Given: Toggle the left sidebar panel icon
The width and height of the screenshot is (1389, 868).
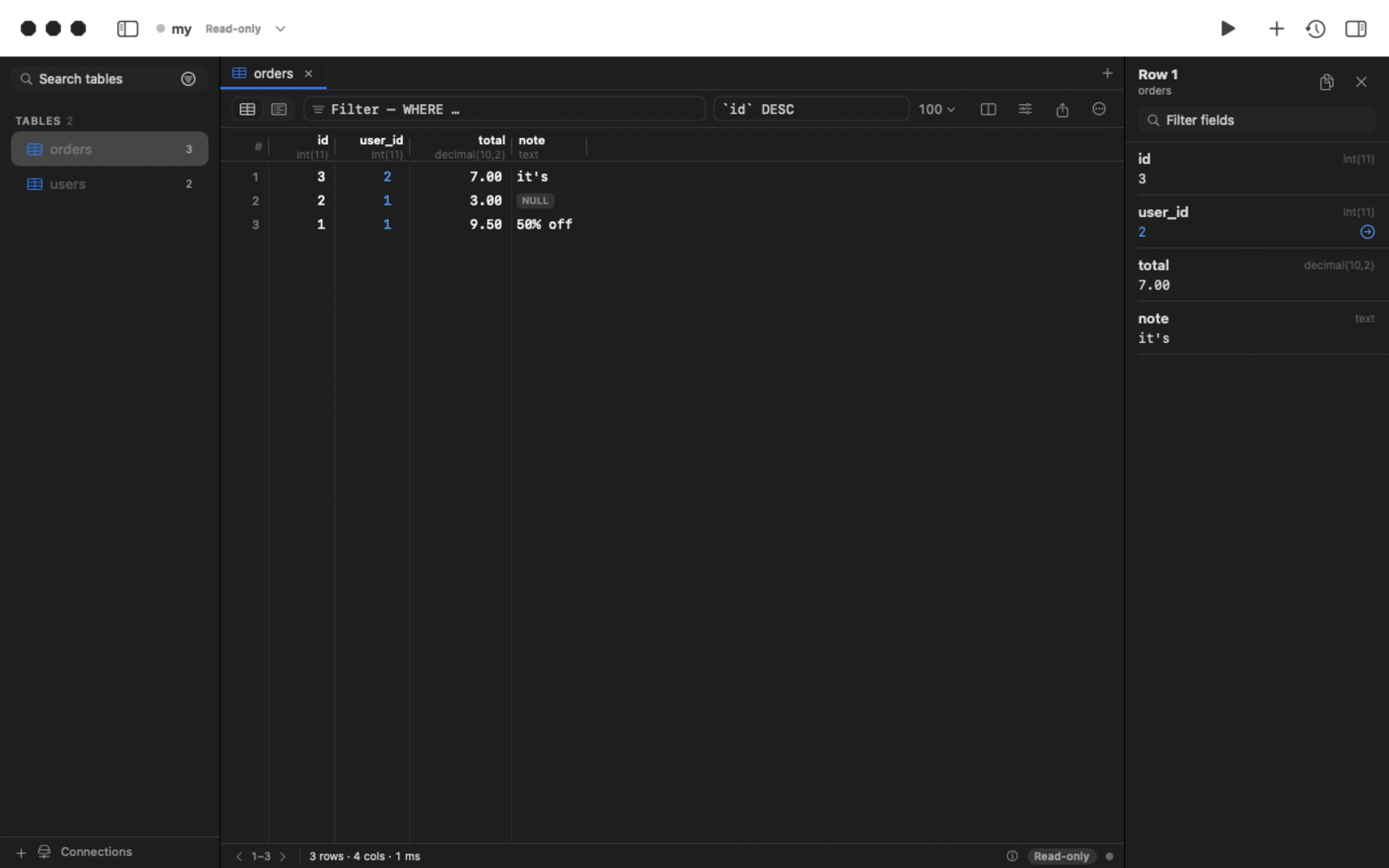Looking at the screenshot, I should (128, 29).
